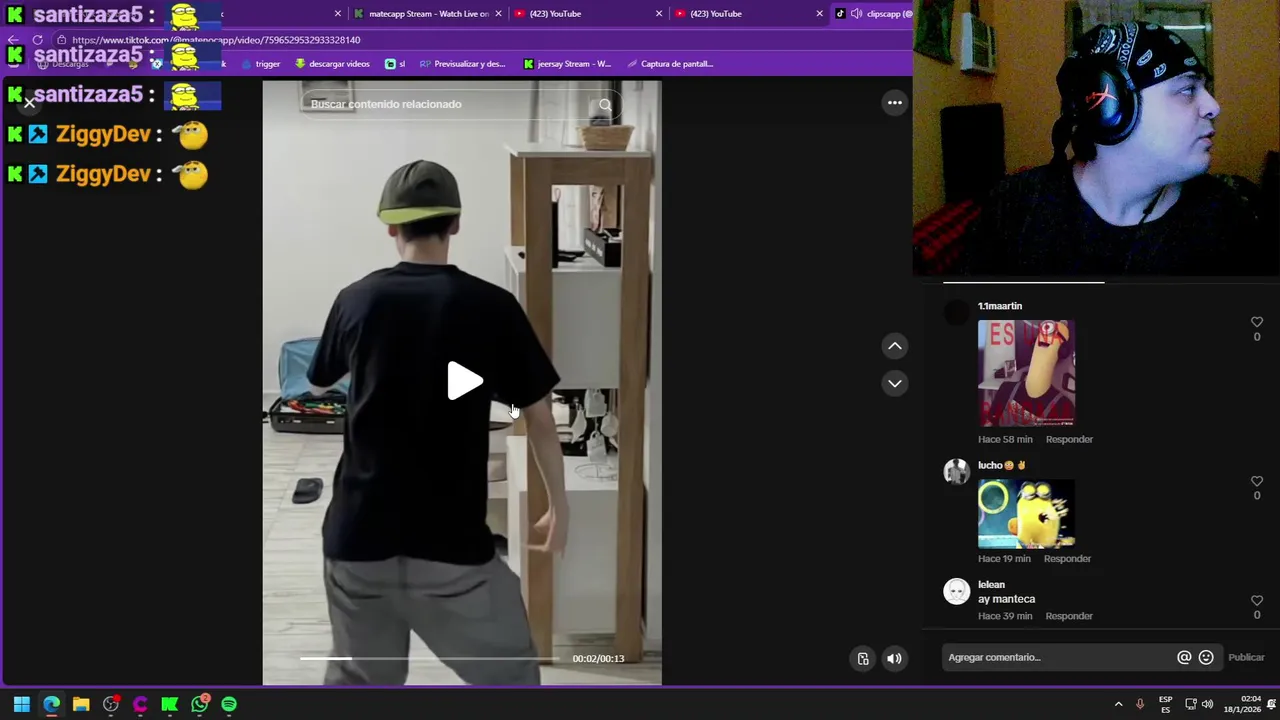1280x720 pixels.
Task: Open File Explorer from the taskbar
Action: tap(81, 704)
